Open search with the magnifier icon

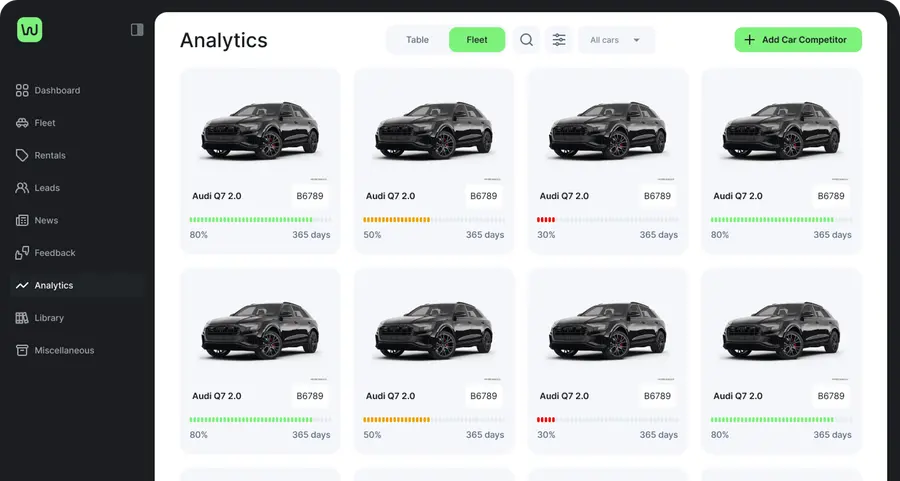(526, 40)
